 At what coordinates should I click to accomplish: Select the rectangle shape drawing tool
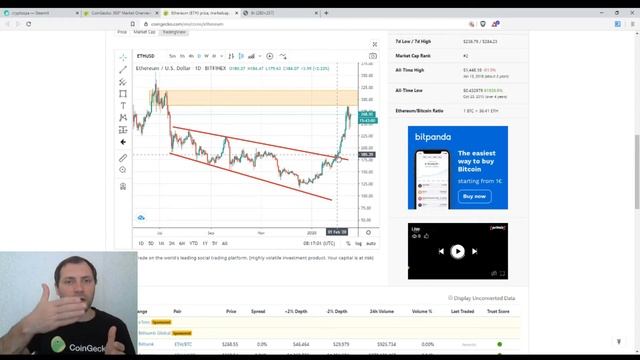coord(123,93)
